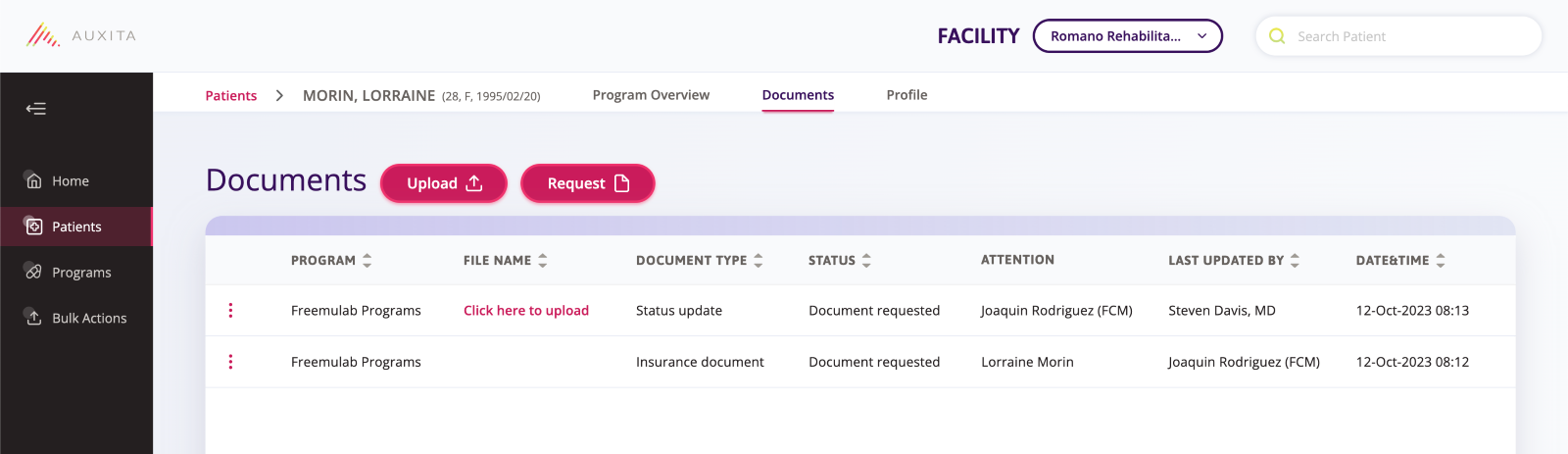Viewport: 1568px width, 454px height.
Task: Click the Upload button
Action: coord(444,183)
